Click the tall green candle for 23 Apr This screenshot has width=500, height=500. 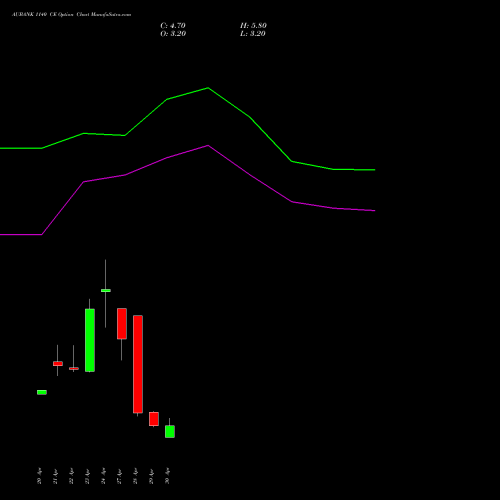click(x=90, y=340)
